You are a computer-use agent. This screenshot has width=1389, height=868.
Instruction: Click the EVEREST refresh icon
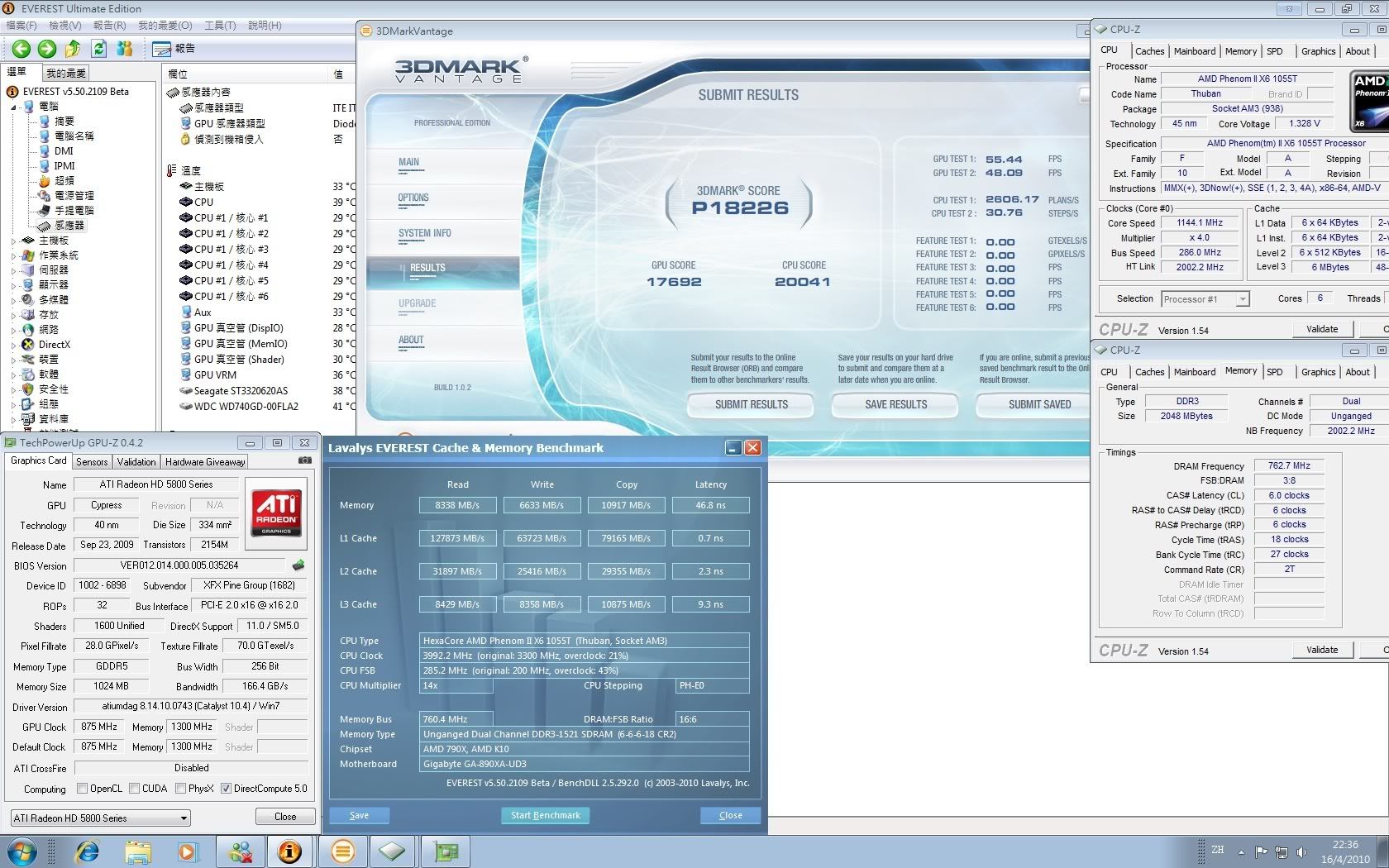99,49
